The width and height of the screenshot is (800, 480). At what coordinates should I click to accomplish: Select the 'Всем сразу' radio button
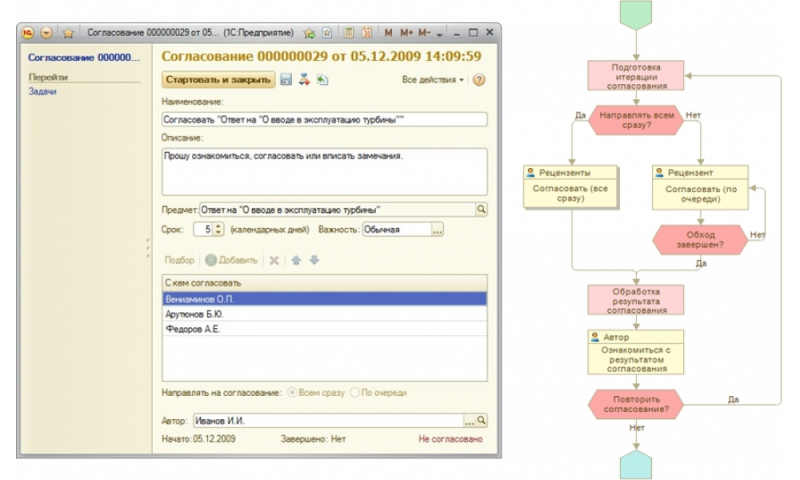coord(292,393)
